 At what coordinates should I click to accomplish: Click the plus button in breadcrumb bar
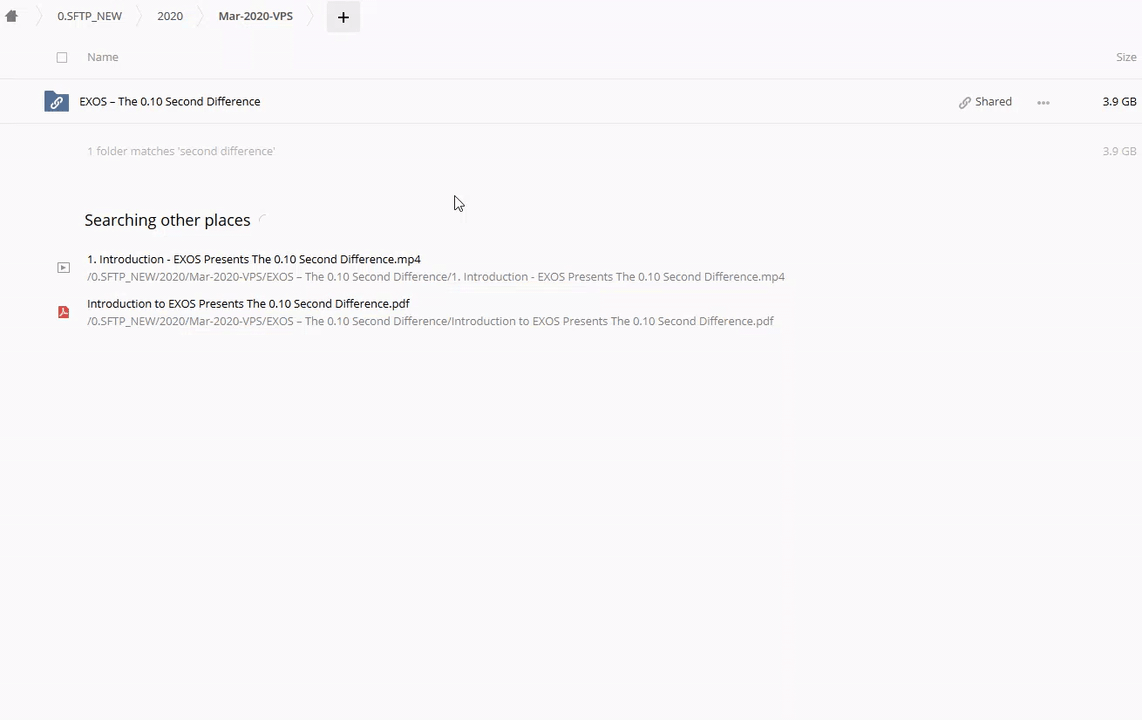[343, 17]
